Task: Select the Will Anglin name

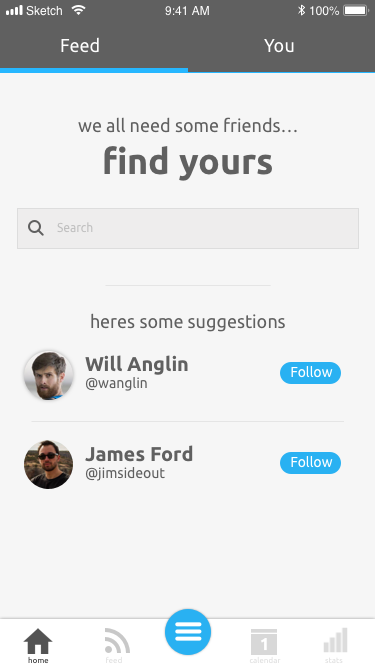Action: coord(136,364)
